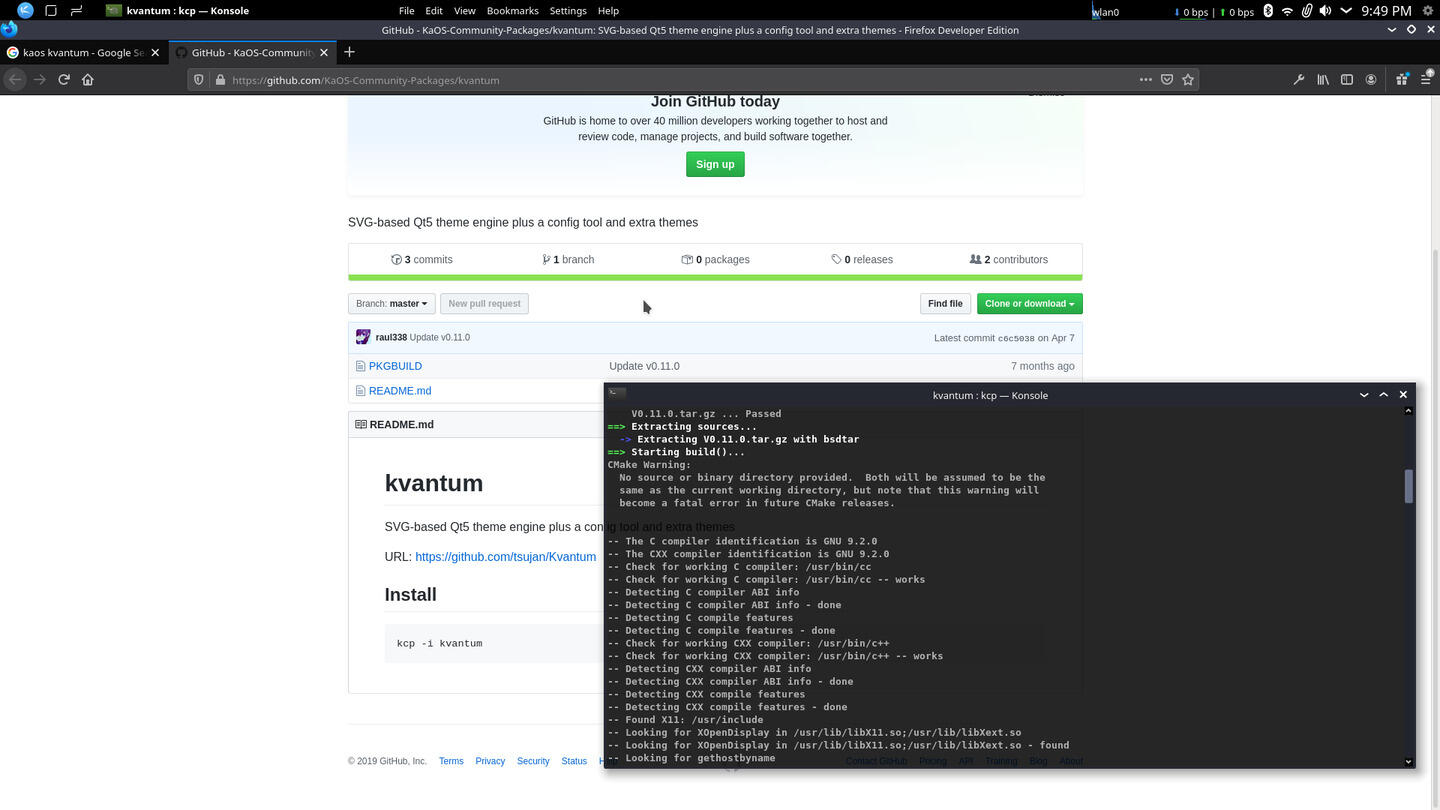Open the What's New gift icon
The width and height of the screenshot is (1440, 810).
pos(1402,80)
